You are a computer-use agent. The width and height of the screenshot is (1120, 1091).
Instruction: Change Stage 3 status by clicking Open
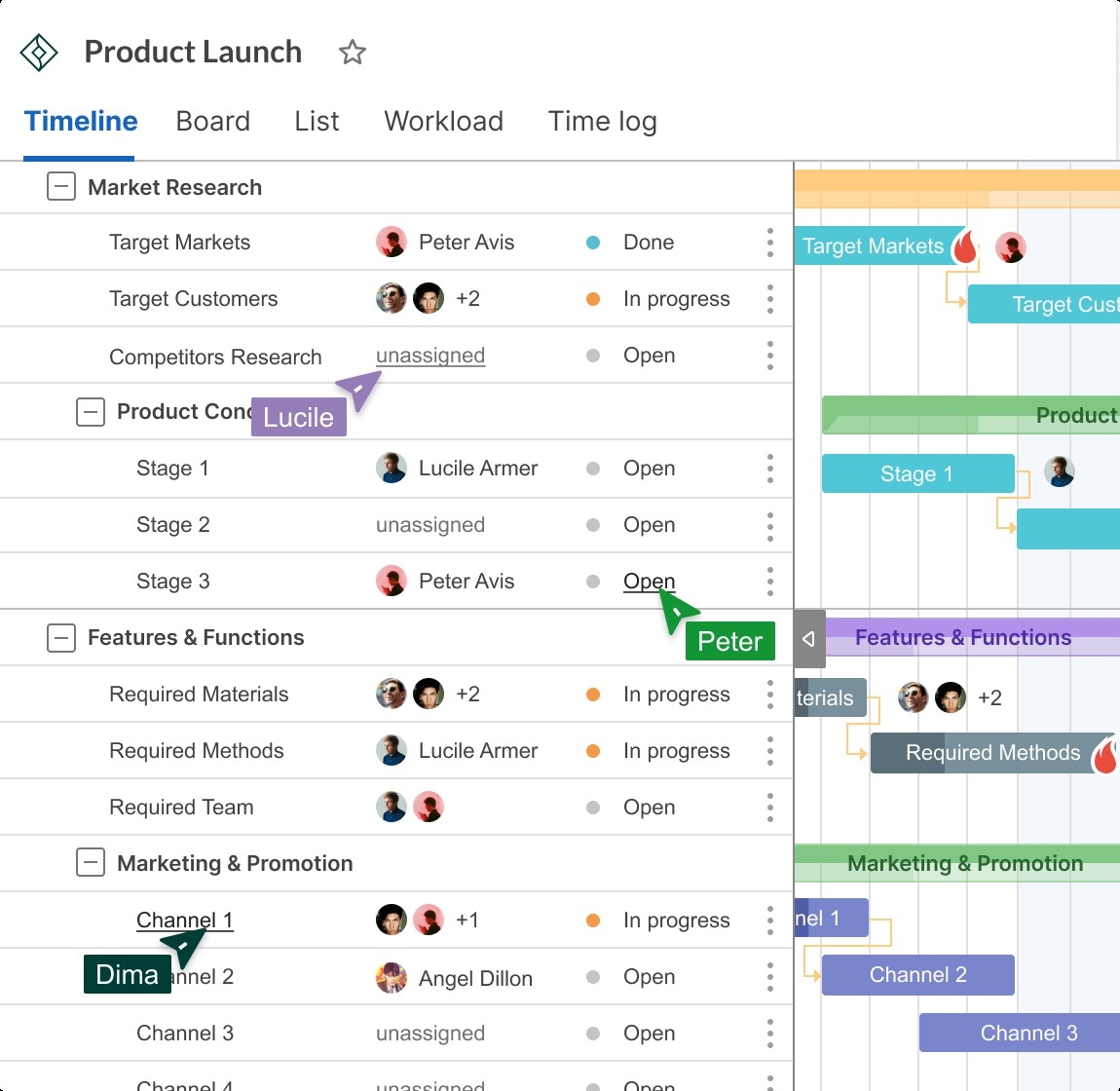649,581
